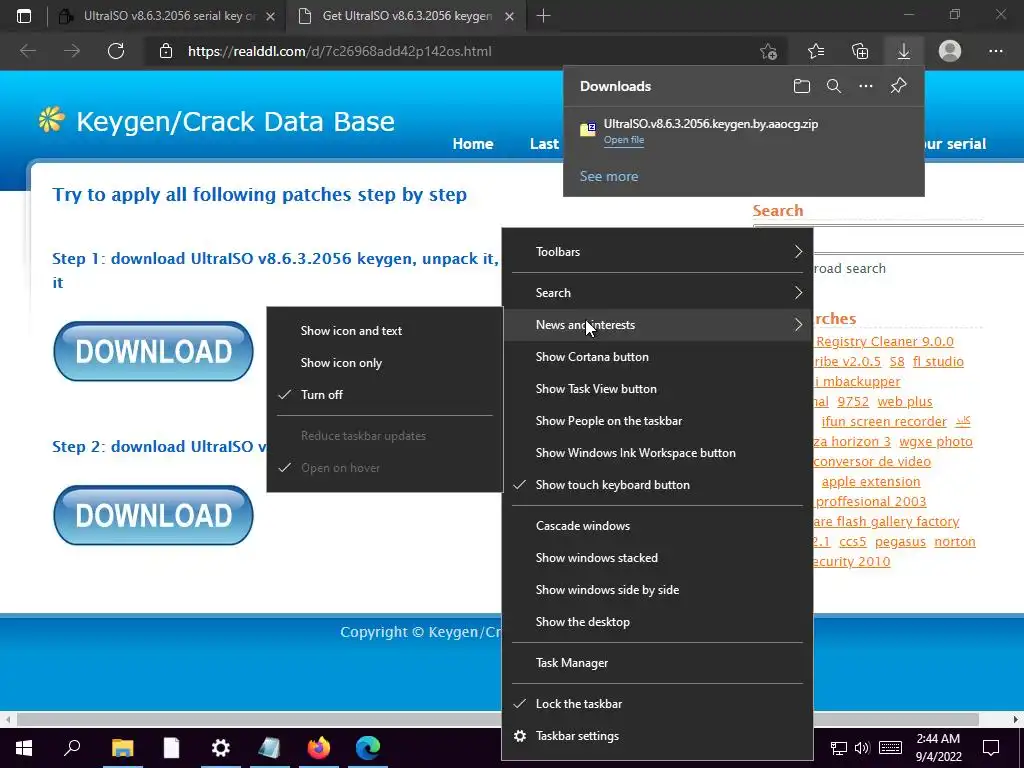Screen dimensions: 1024x768
Task: Click the site lock icon in address bar
Action: (x=166, y=51)
